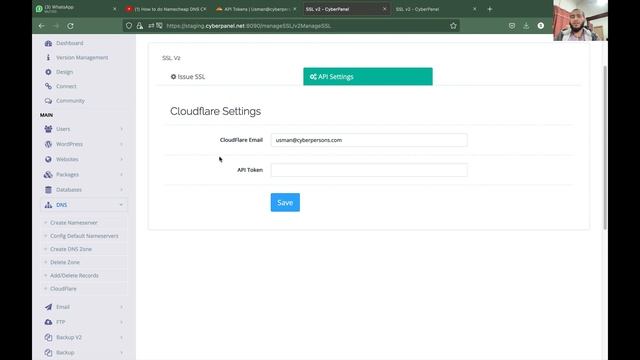
Task: Open a new browser tab
Action: click(490, 9)
